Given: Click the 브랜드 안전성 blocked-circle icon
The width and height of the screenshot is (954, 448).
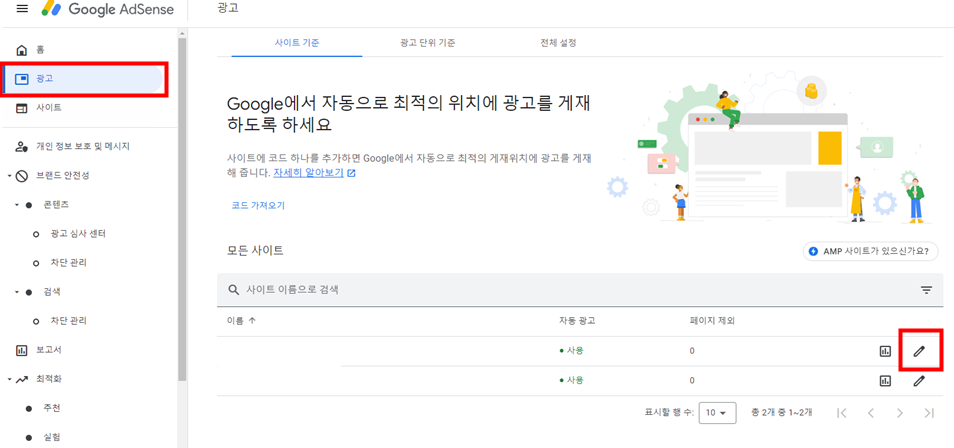Looking at the screenshot, I should pos(22,176).
